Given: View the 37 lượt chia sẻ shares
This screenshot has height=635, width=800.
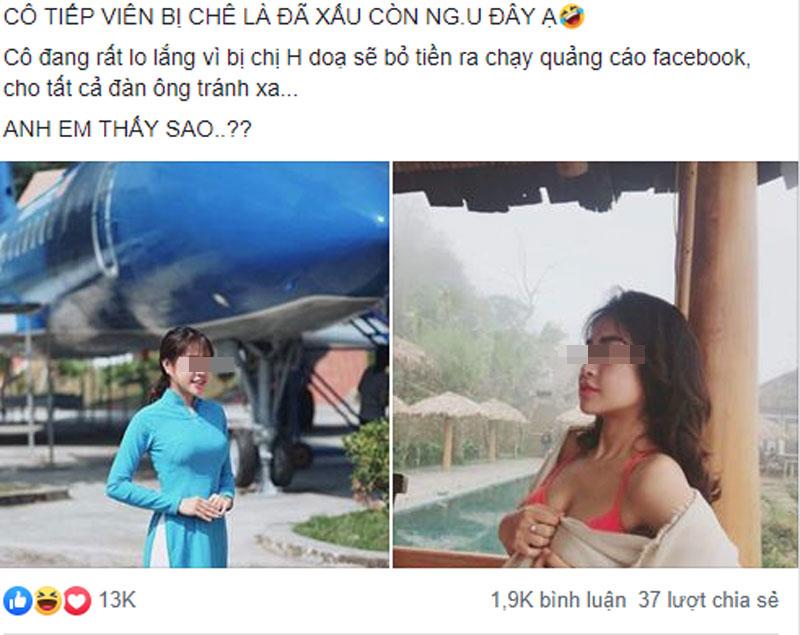Looking at the screenshot, I should coord(709,600).
